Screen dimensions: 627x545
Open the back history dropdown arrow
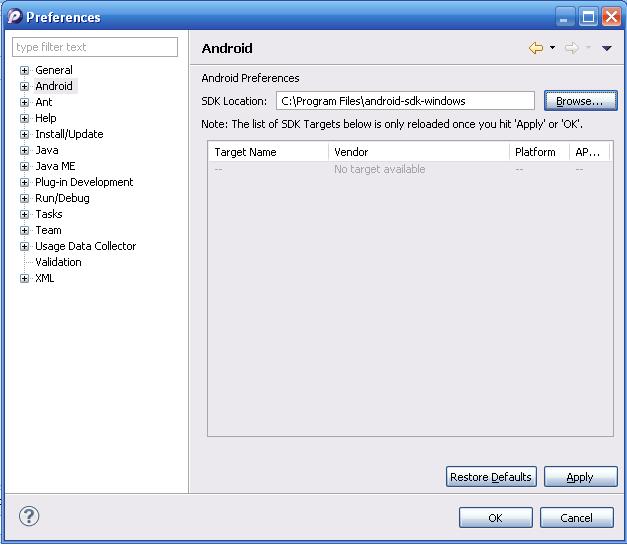coord(552,48)
